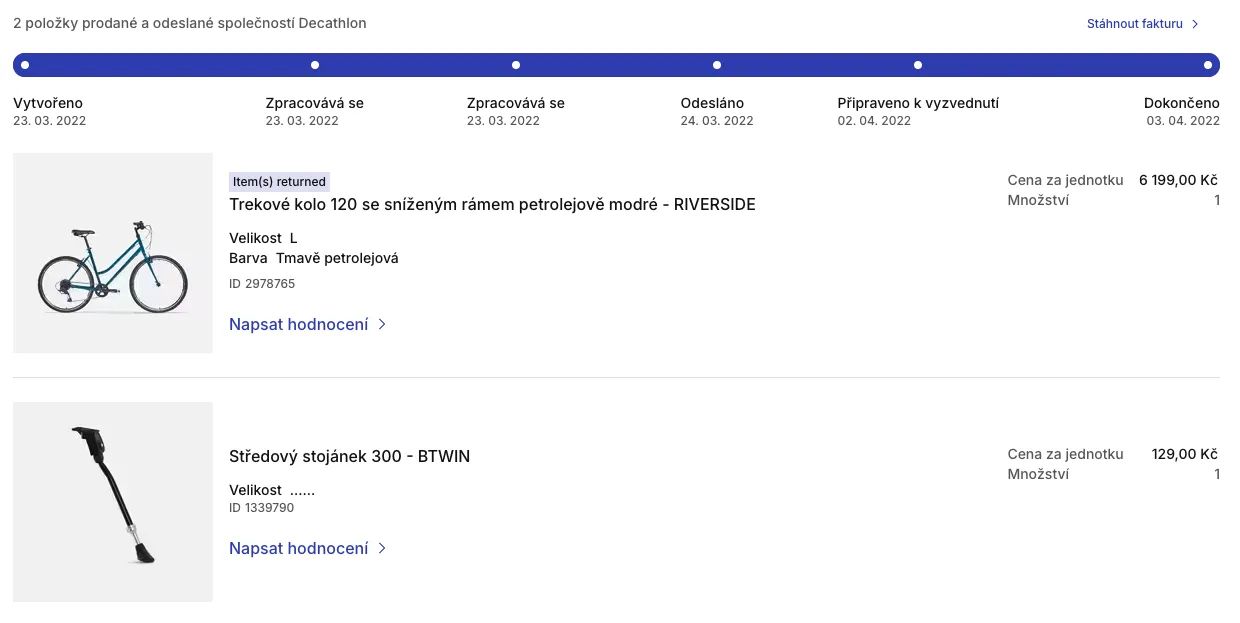
Task: Download the invoice via Stáhnout fakturu link
Action: [x=1135, y=24]
